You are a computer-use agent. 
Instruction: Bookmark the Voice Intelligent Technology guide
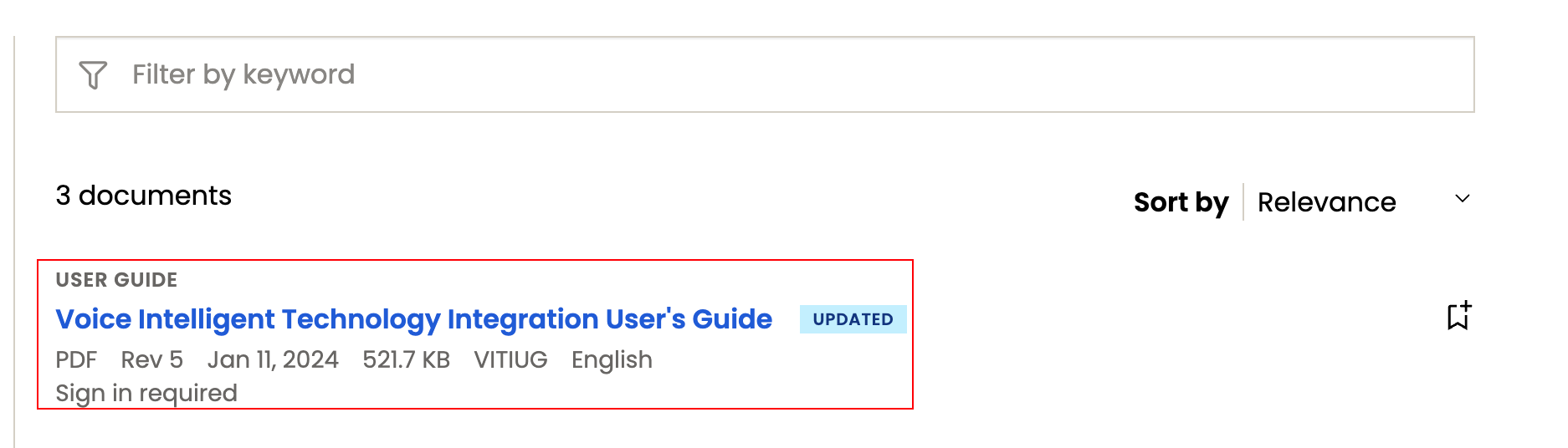point(1458,316)
